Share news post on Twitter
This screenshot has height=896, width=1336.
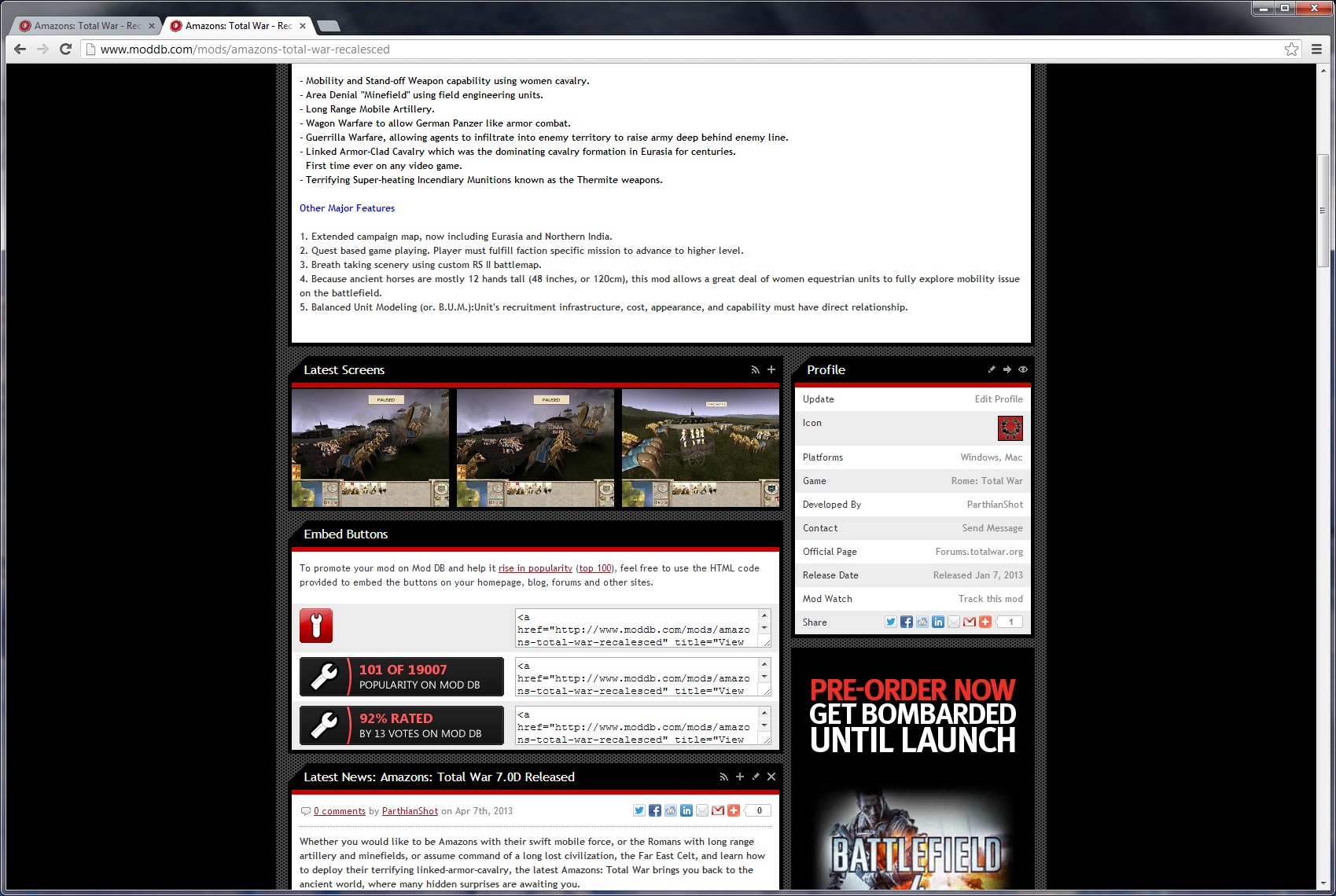click(x=639, y=810)
